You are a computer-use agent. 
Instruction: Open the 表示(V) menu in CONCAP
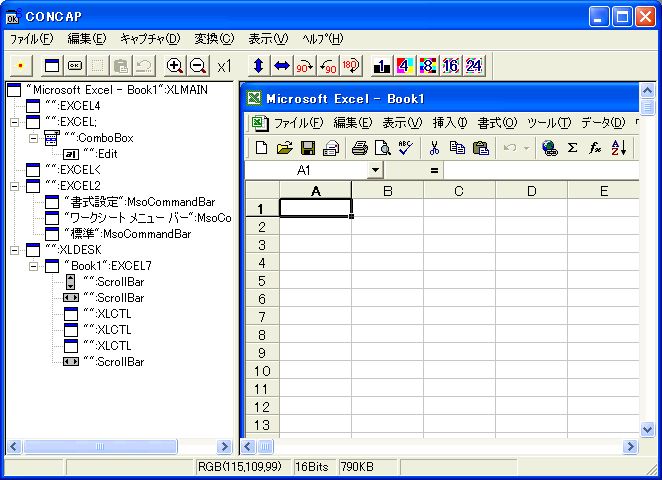pyautogui.click(x=268, y=39)
